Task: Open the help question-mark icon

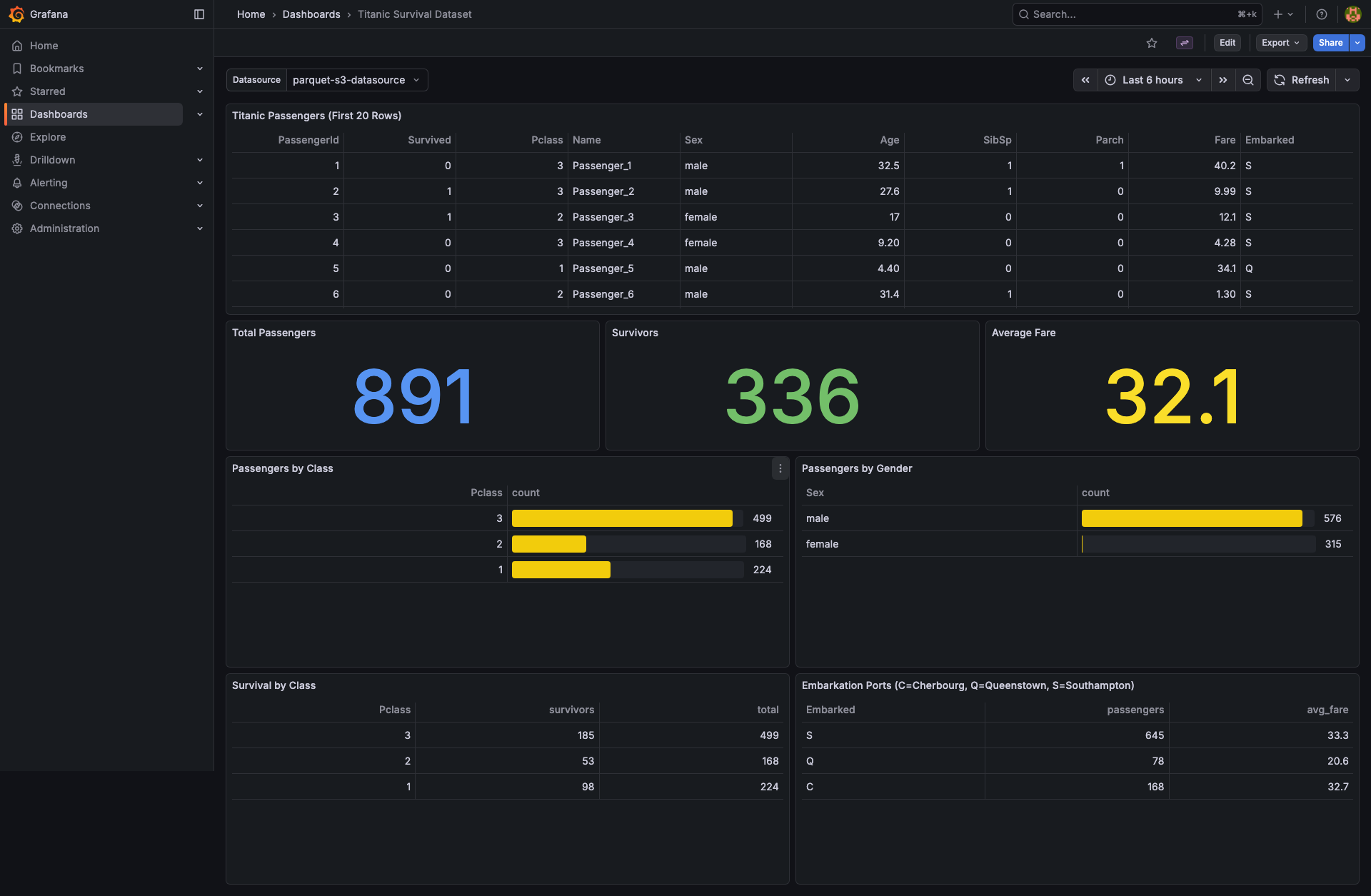Action: click(1322, 14)
